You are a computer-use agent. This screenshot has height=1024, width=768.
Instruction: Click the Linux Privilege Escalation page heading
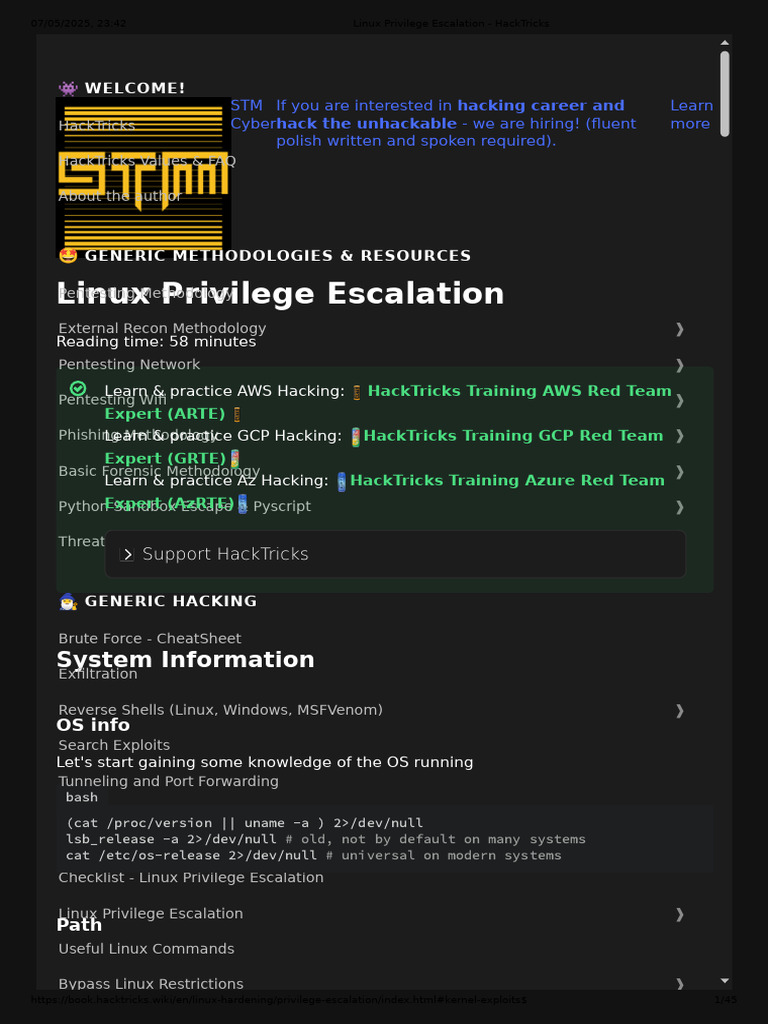point(280,294)
